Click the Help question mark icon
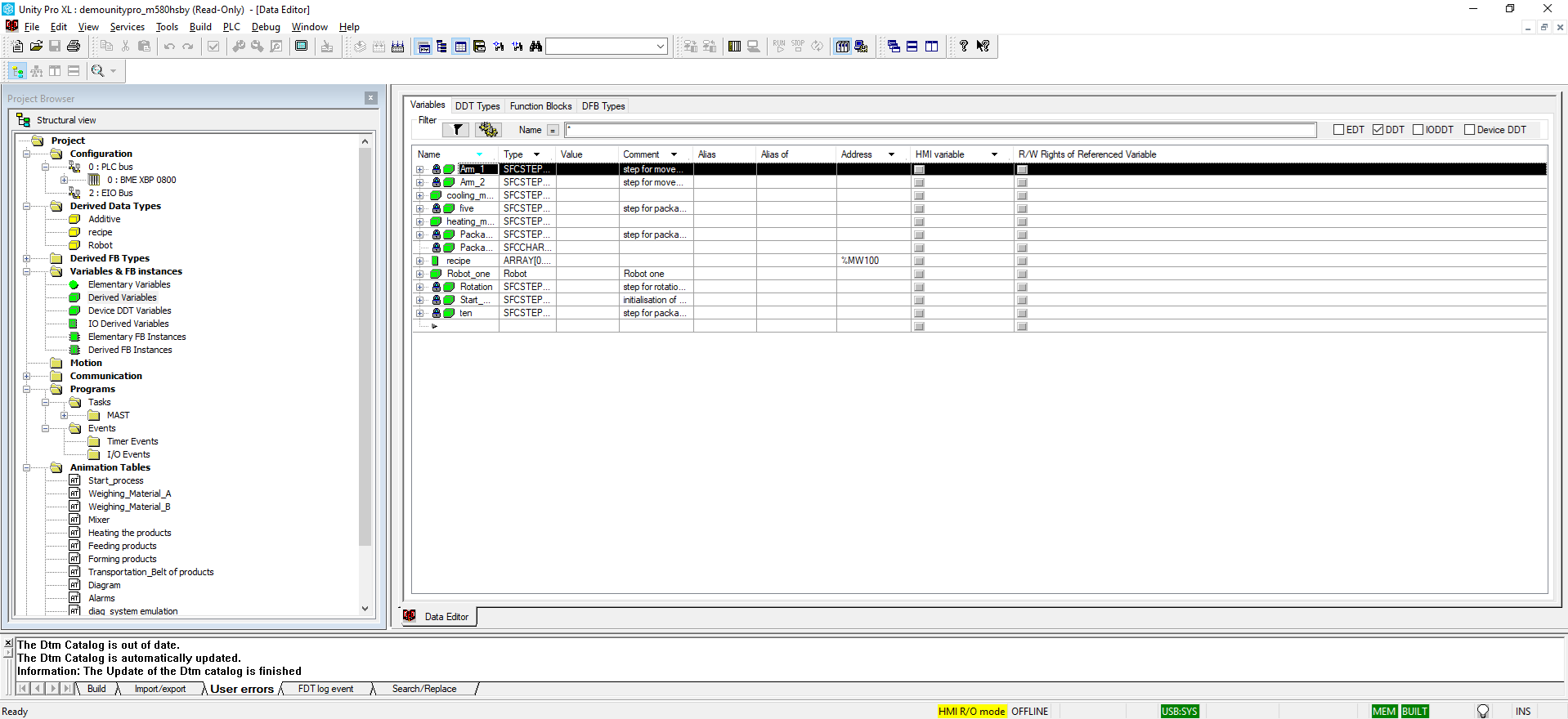The width and height of the screenshot is (1568, 719). [964, 47]
